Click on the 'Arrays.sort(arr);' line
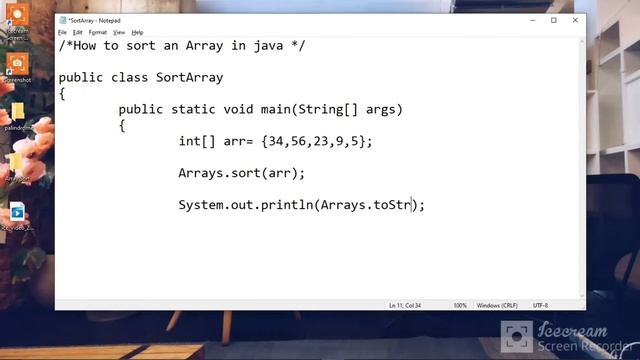Viewport: 640px width, 360px height. tap(242, 173)
